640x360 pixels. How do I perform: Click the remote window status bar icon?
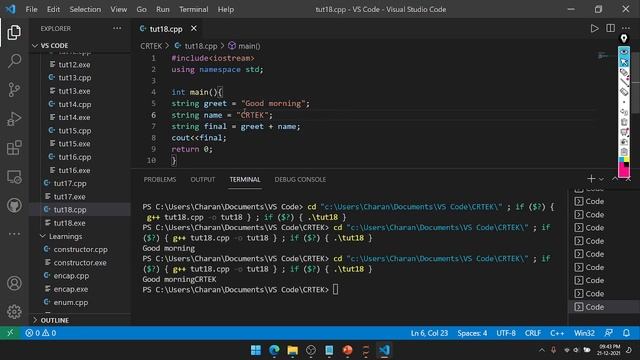tap(10, 333)
